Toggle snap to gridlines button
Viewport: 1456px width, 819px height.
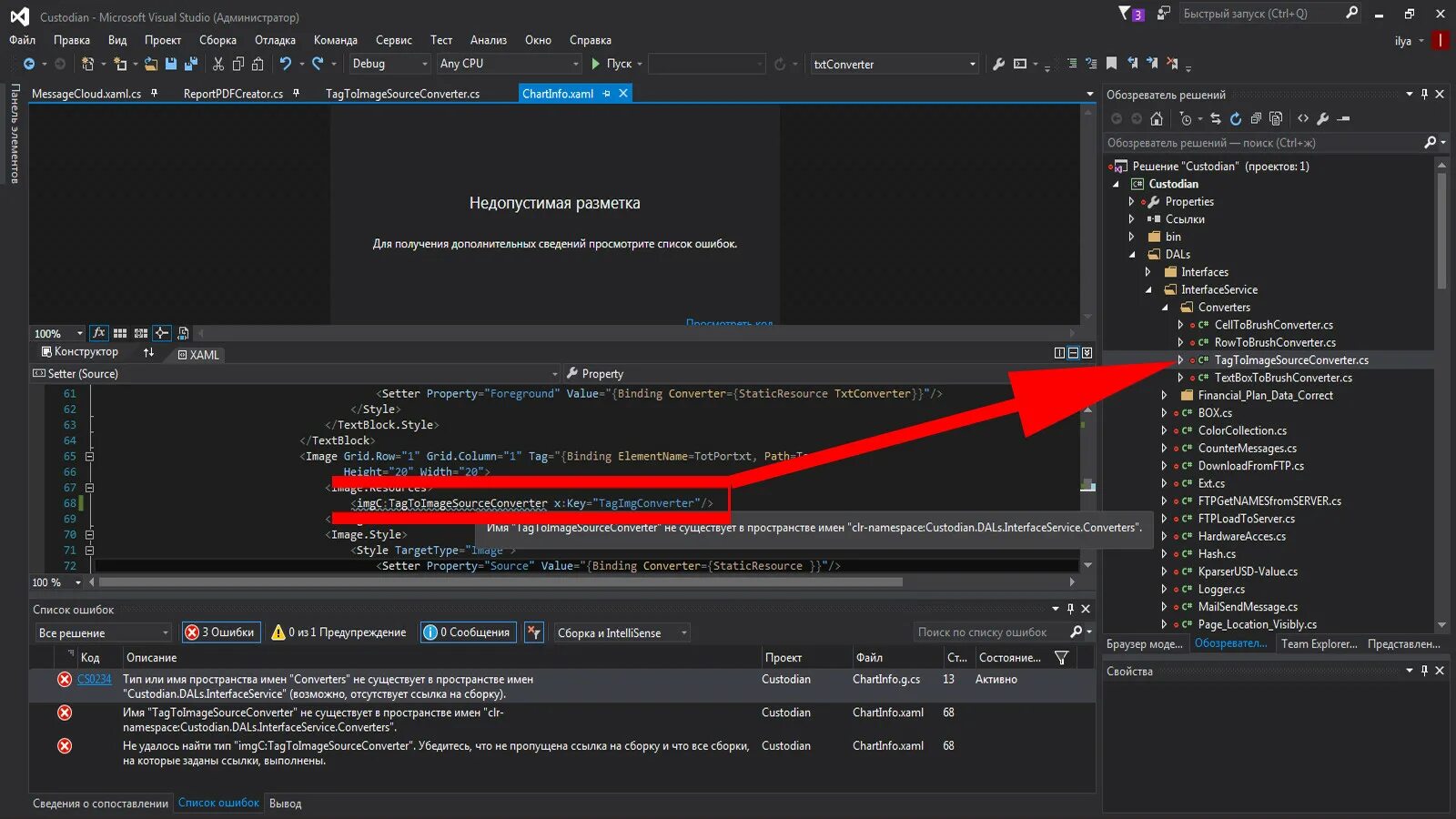click(141, 333)
